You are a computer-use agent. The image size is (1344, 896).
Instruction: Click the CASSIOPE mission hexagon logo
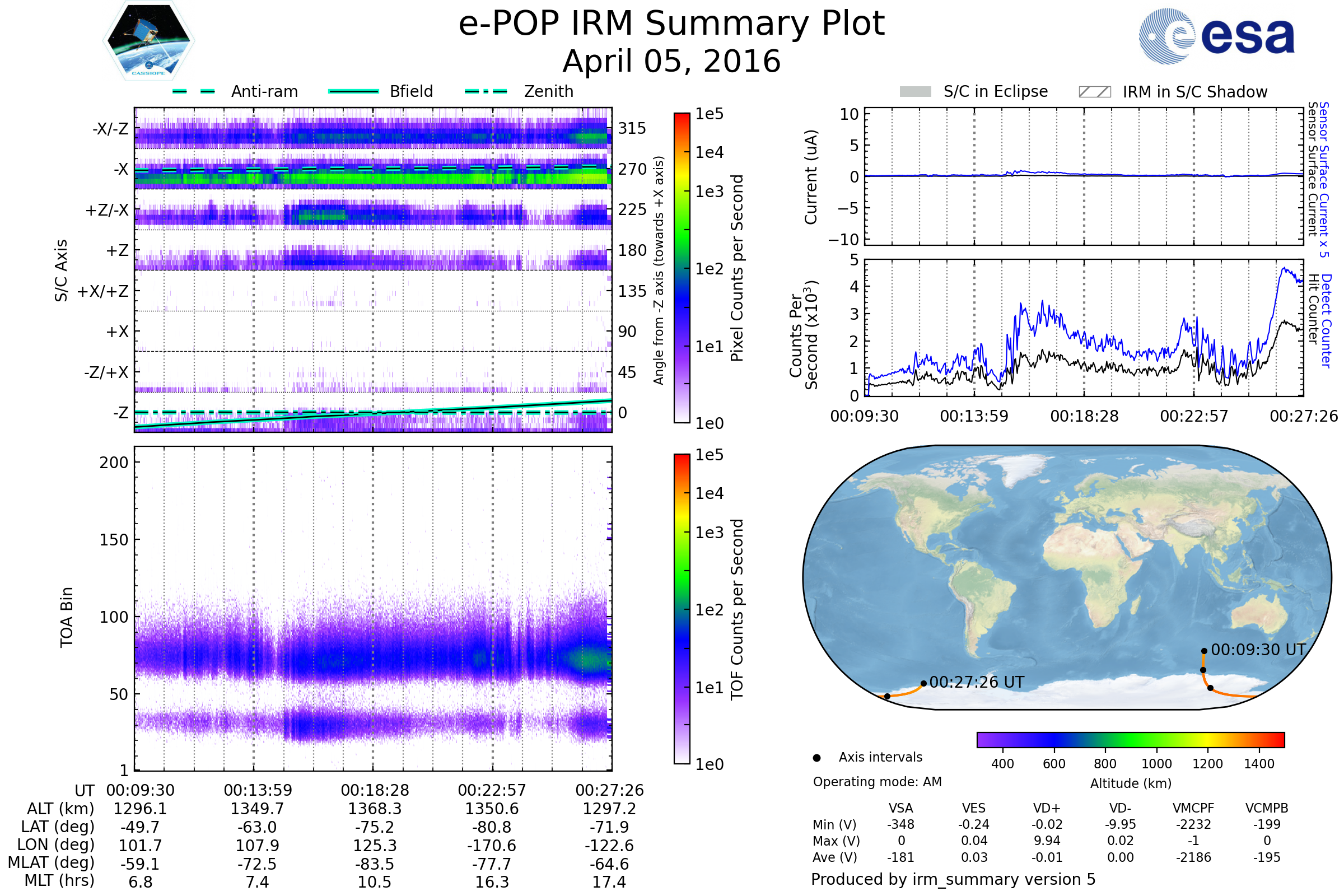148,41
